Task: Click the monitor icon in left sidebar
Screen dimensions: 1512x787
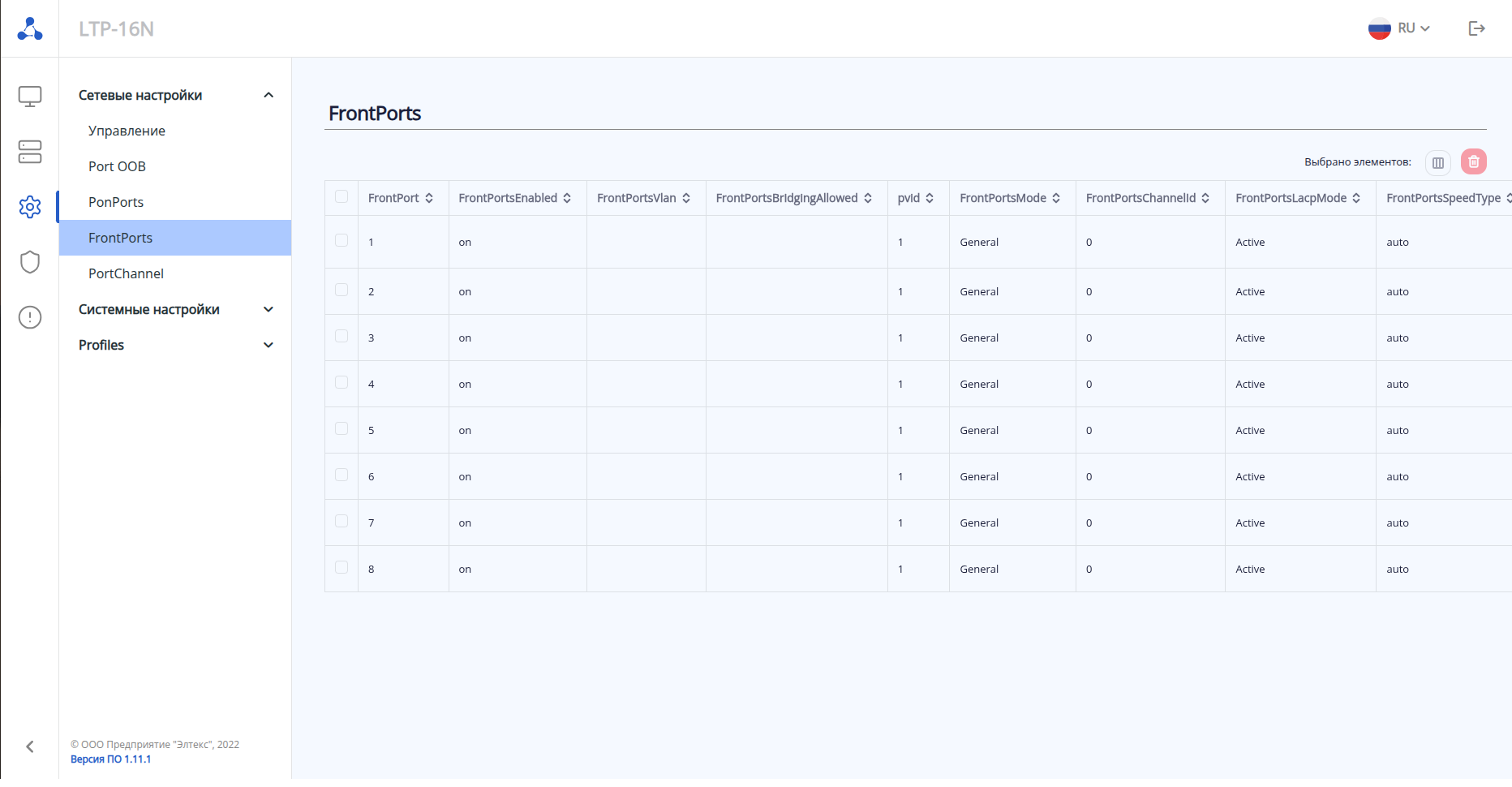Action: pyautogui.click(x=30, y=97)
